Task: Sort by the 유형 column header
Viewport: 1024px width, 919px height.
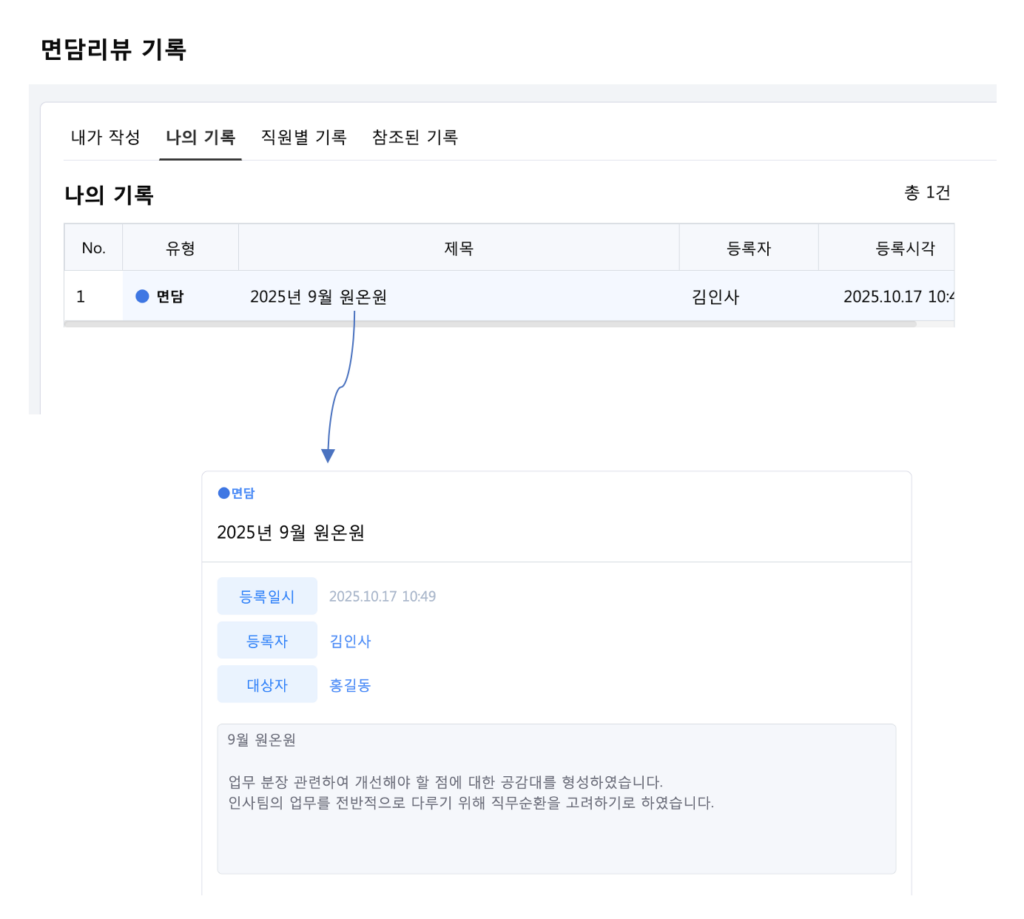Action: click(180, 248)
